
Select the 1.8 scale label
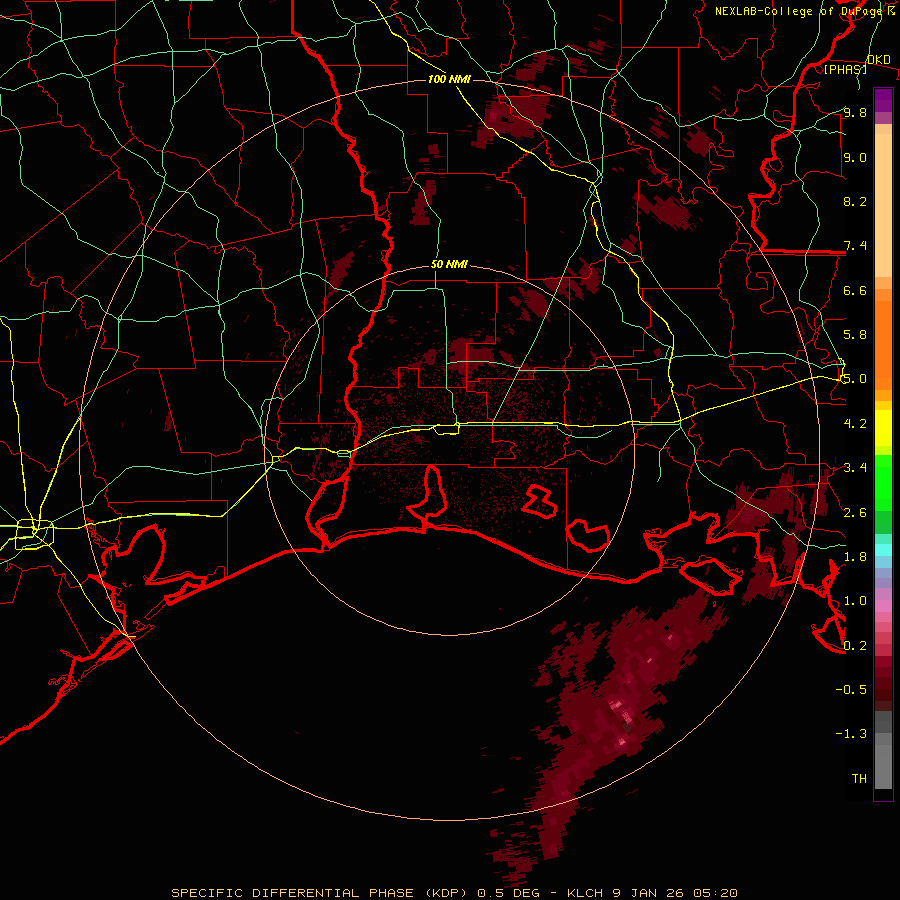[x=855, y=557]
